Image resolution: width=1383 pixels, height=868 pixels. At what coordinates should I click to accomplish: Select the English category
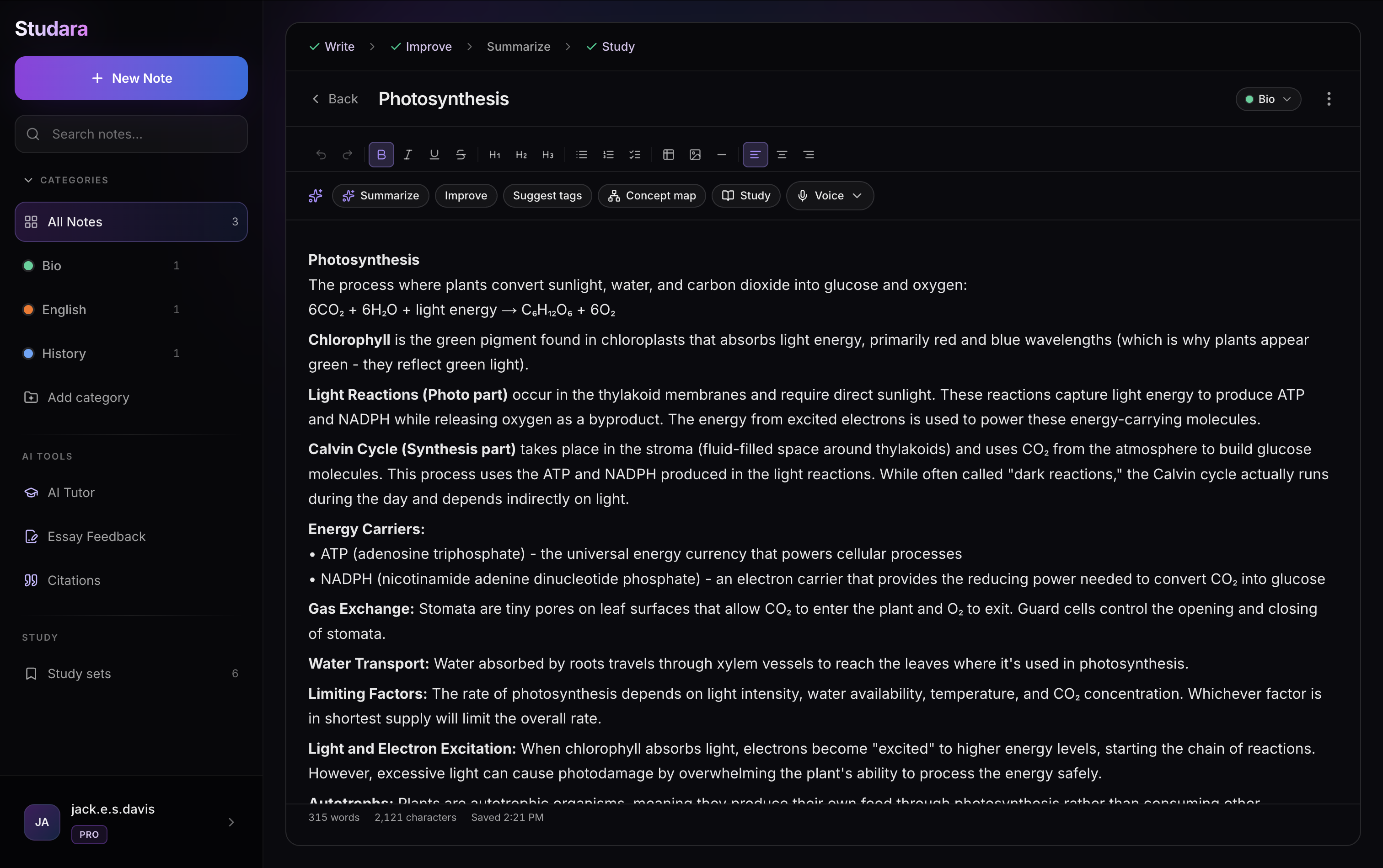(102, 310)
